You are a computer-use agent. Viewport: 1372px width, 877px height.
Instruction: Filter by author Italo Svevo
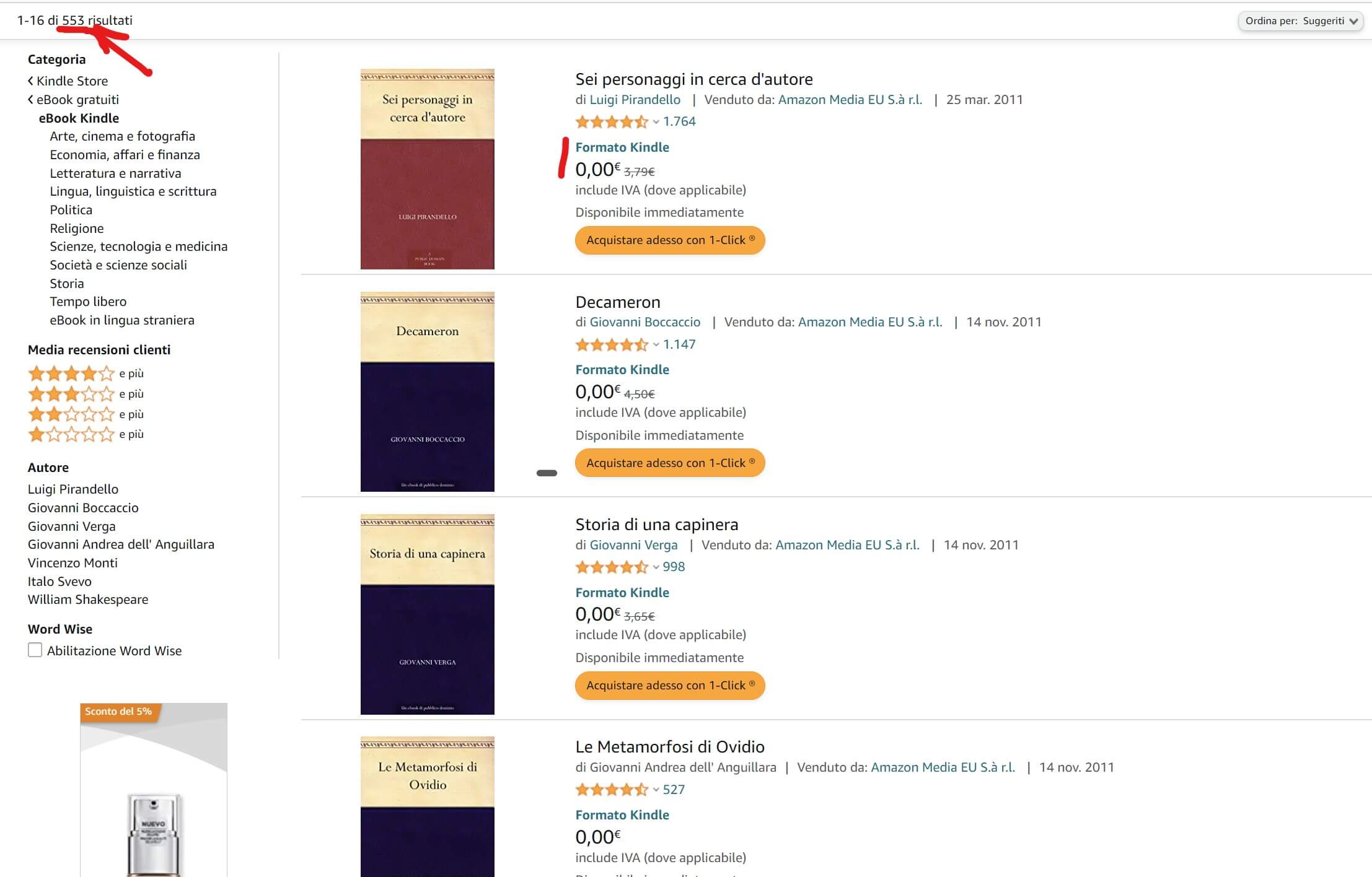click(x=59, y=582)
